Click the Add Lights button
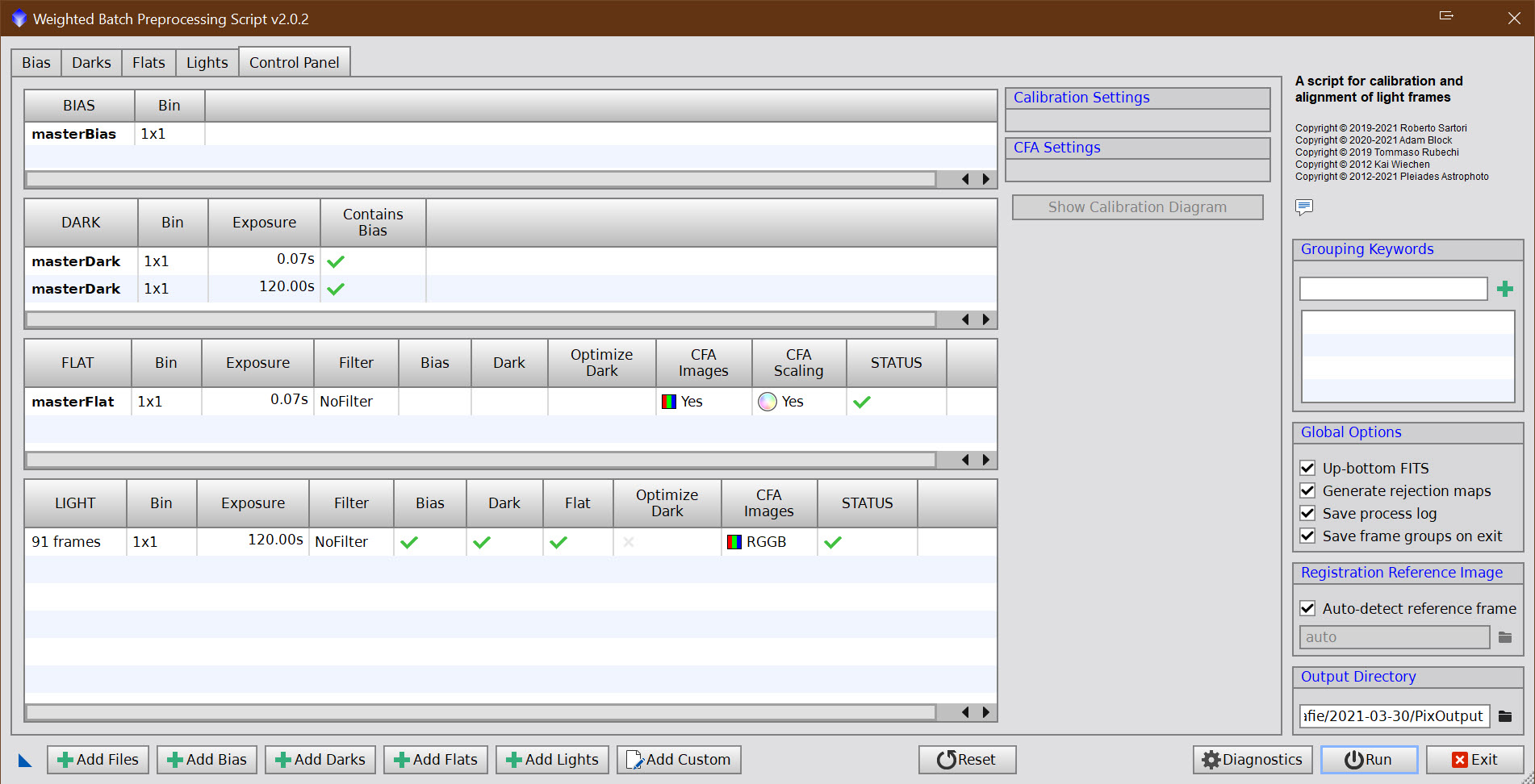The height and width of the screenshot is (784, 1535). [552, 760]
